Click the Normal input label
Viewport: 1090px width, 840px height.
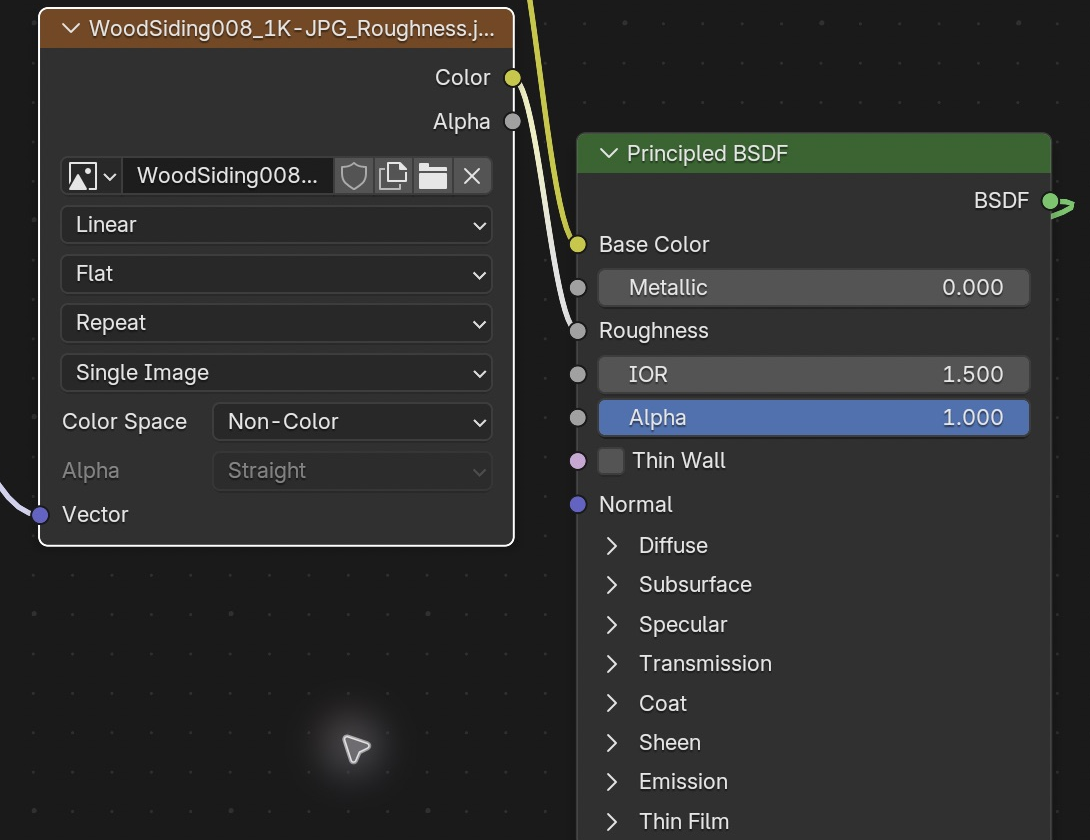[x=635, y=505]
